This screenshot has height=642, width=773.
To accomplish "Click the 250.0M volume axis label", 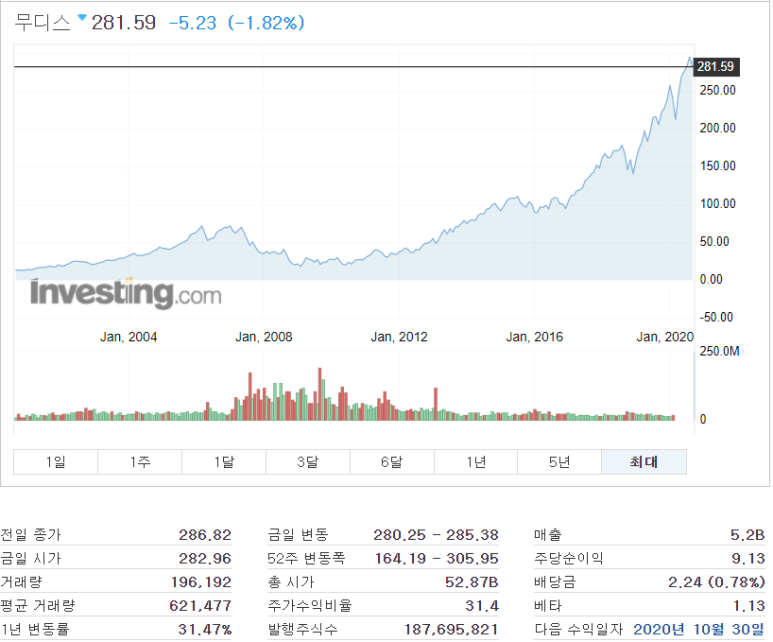I will (x=719, y=351).
